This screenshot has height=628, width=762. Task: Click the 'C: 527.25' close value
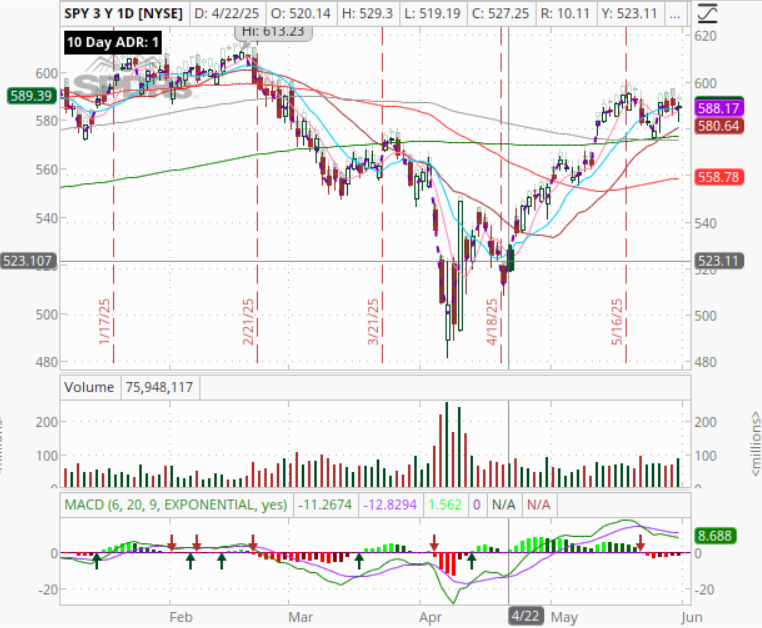(501, 14)
